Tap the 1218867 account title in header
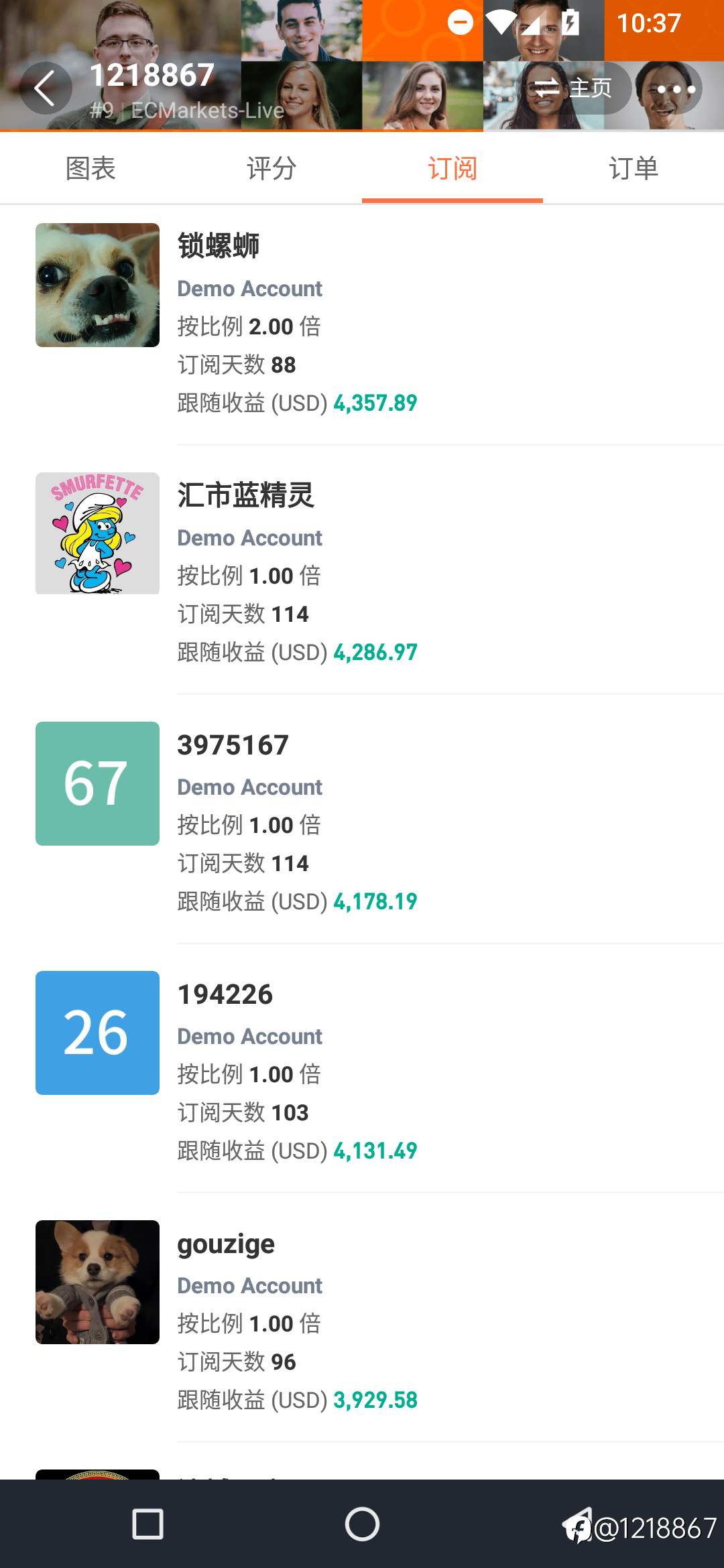Viewport: 724px width, 1568px height. [152, 75]
